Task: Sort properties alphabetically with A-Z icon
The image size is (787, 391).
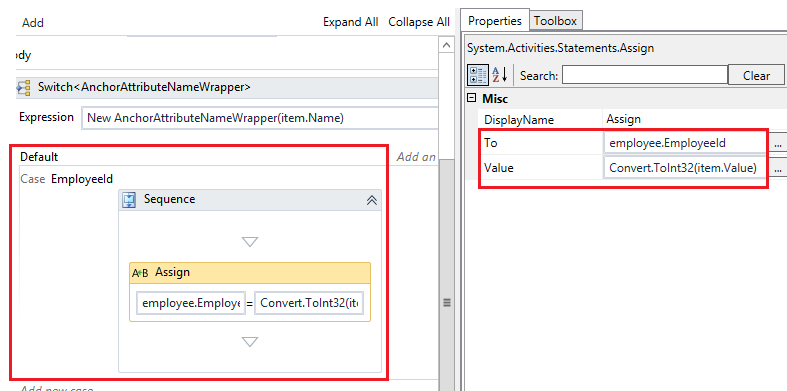Action: pos(499,75)
